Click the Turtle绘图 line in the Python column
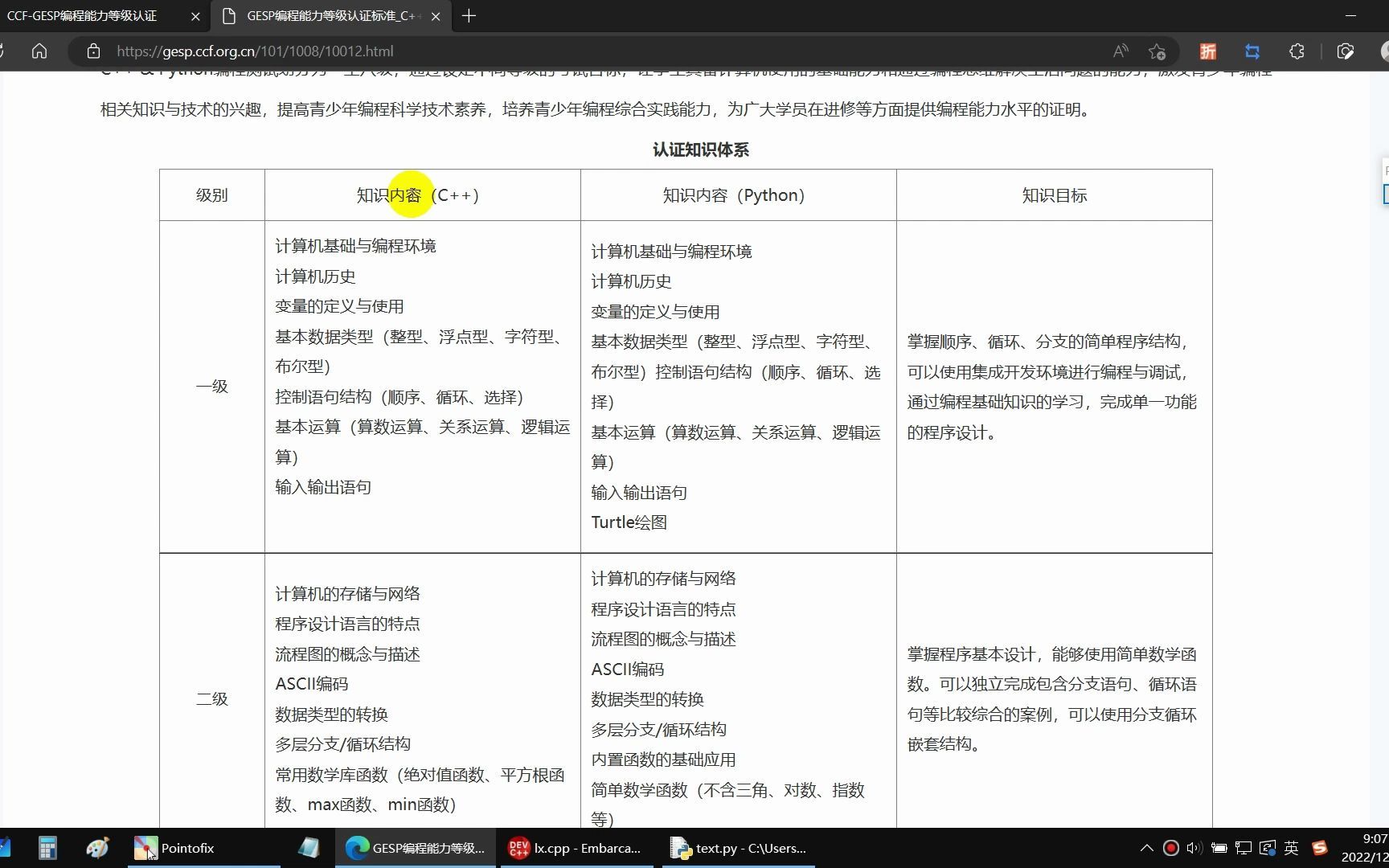Screen dimensions: 1389x868 click(629, 522)
